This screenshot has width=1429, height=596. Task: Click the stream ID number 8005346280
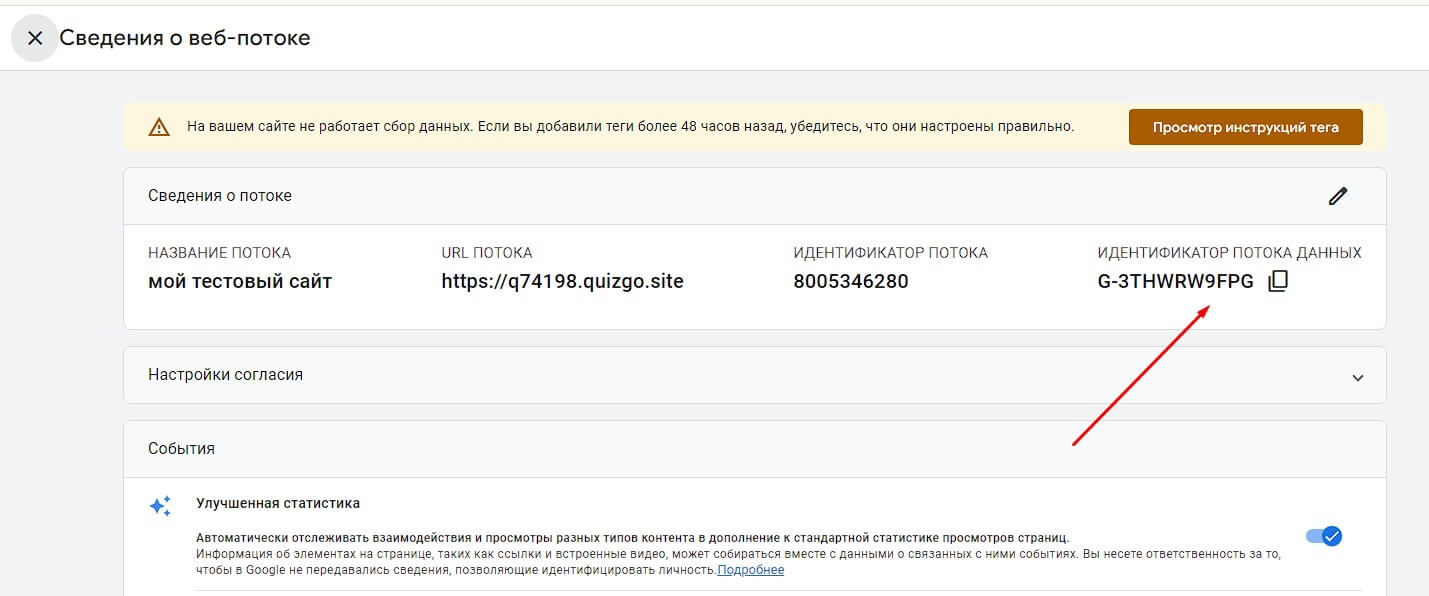pos(850,282)
